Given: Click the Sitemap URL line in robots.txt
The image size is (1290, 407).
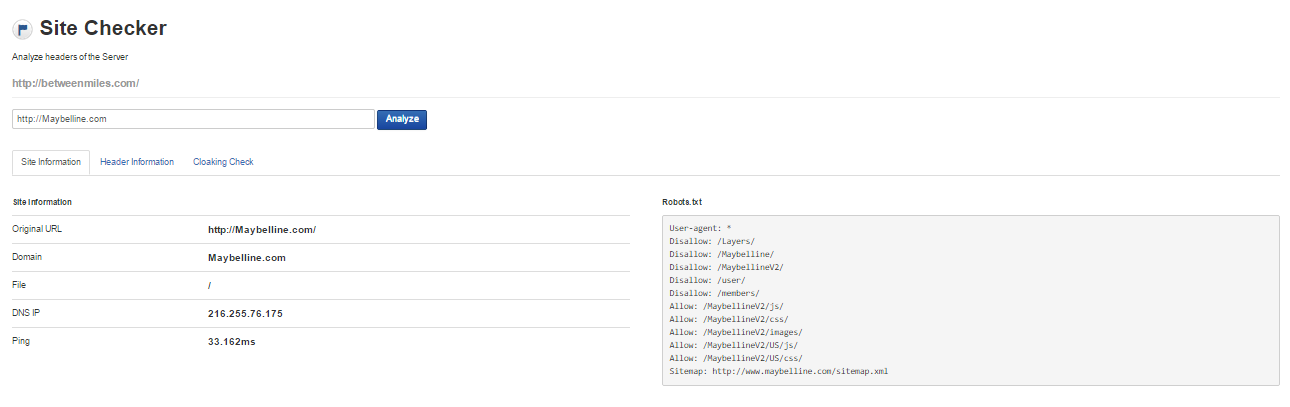Looking at the screenshot, I should (x=779, y=371).
